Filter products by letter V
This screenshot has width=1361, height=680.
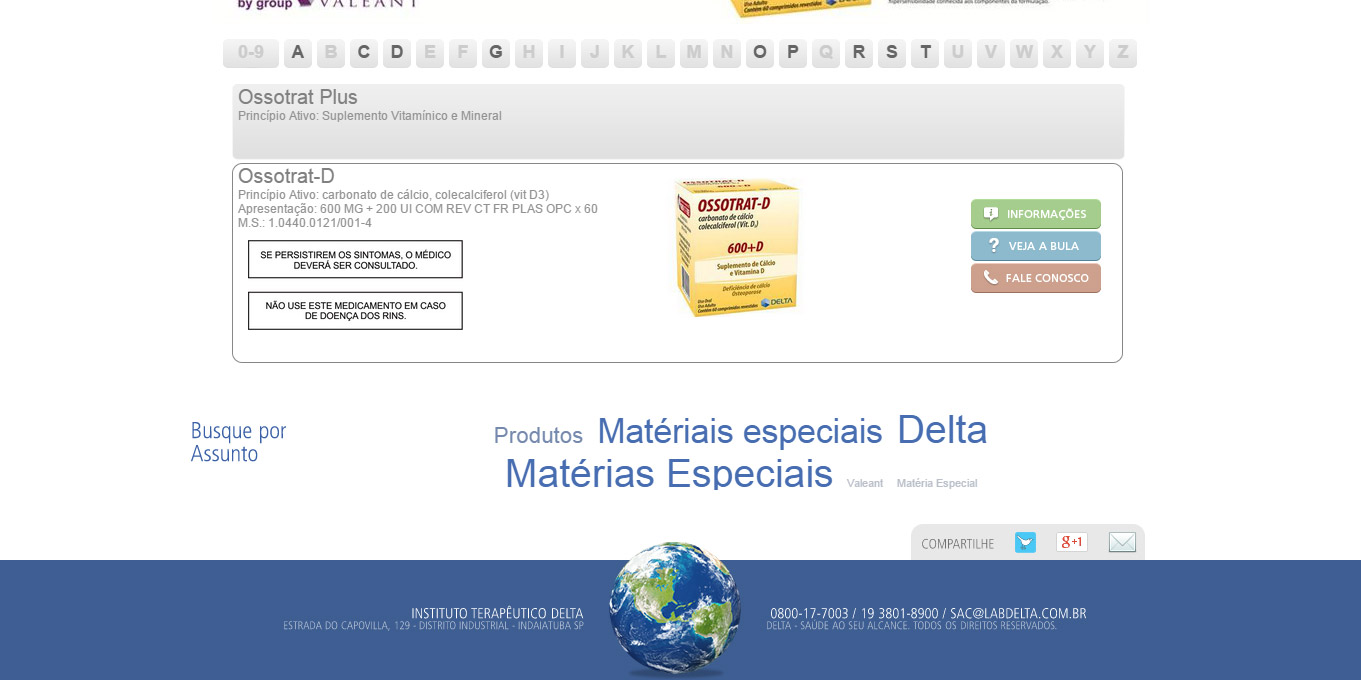pyautogui.click(x=991, y=53)
